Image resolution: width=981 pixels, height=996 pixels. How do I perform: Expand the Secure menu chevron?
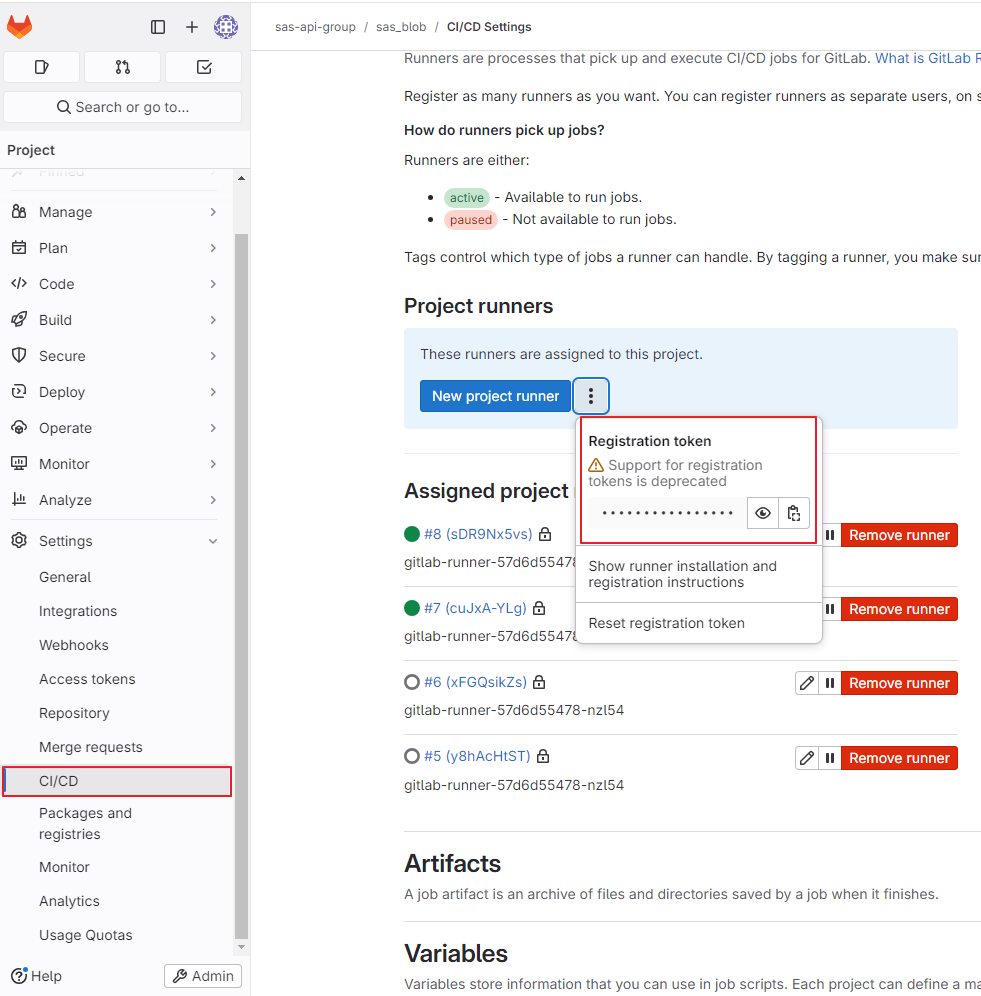coord(213,356)
